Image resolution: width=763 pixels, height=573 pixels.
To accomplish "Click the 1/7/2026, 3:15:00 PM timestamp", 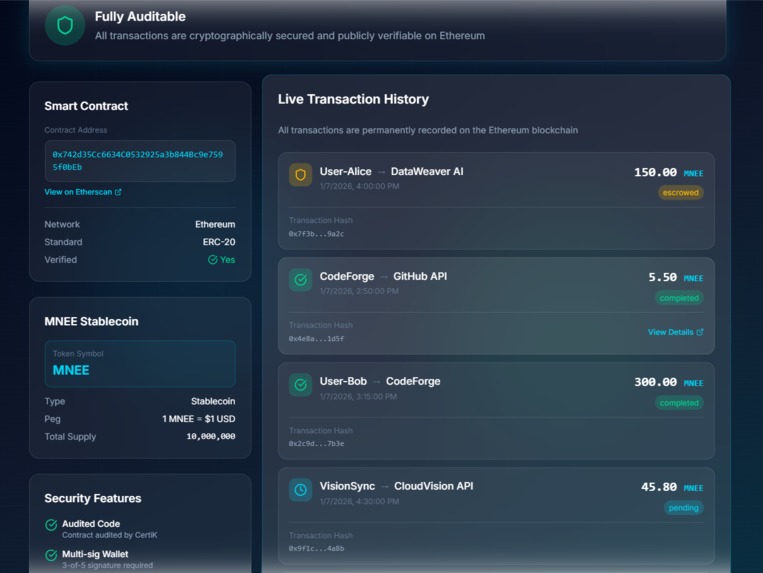I will pos(358,396).
